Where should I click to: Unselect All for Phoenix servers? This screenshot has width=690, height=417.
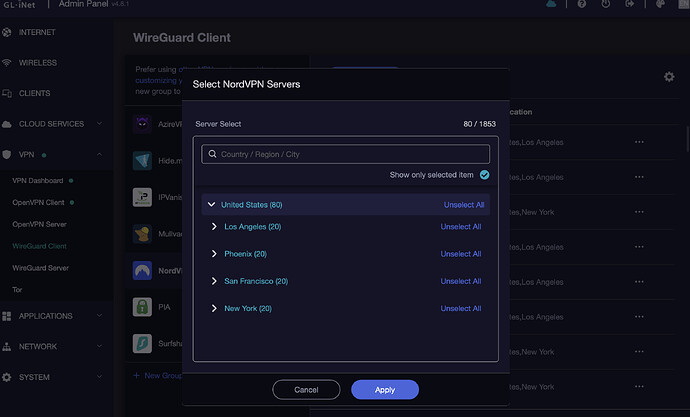pyautogui.click(x=460, y=254)
